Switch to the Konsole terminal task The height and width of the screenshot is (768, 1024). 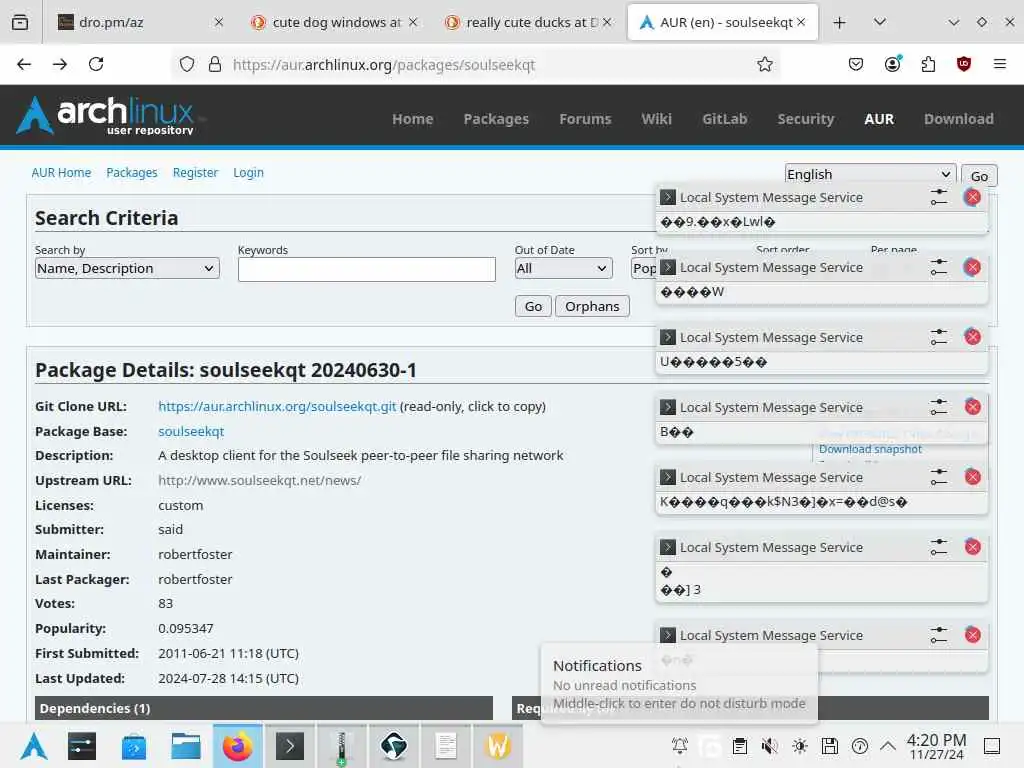(290, 746)
